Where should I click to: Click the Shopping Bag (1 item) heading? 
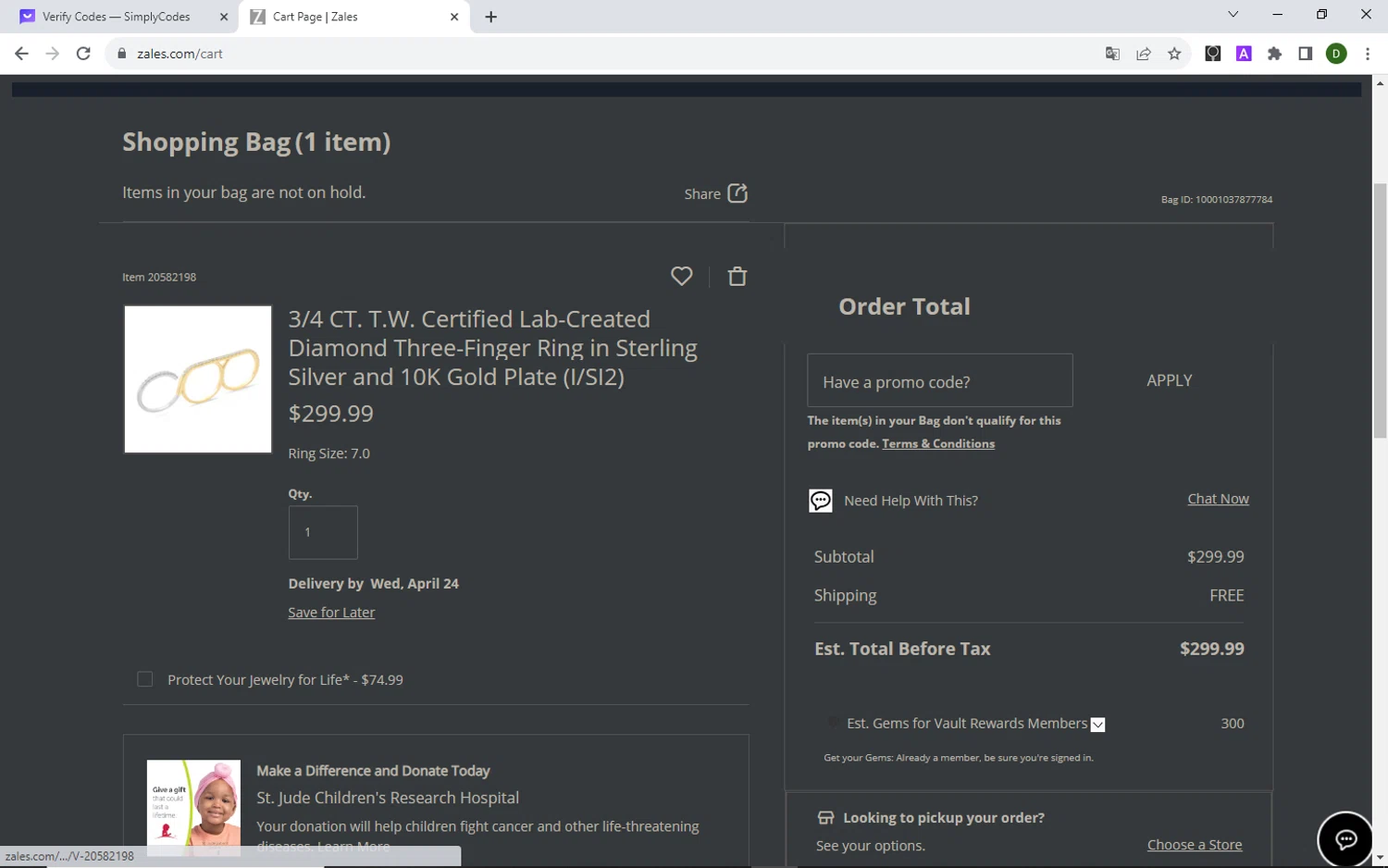[256, 142]
